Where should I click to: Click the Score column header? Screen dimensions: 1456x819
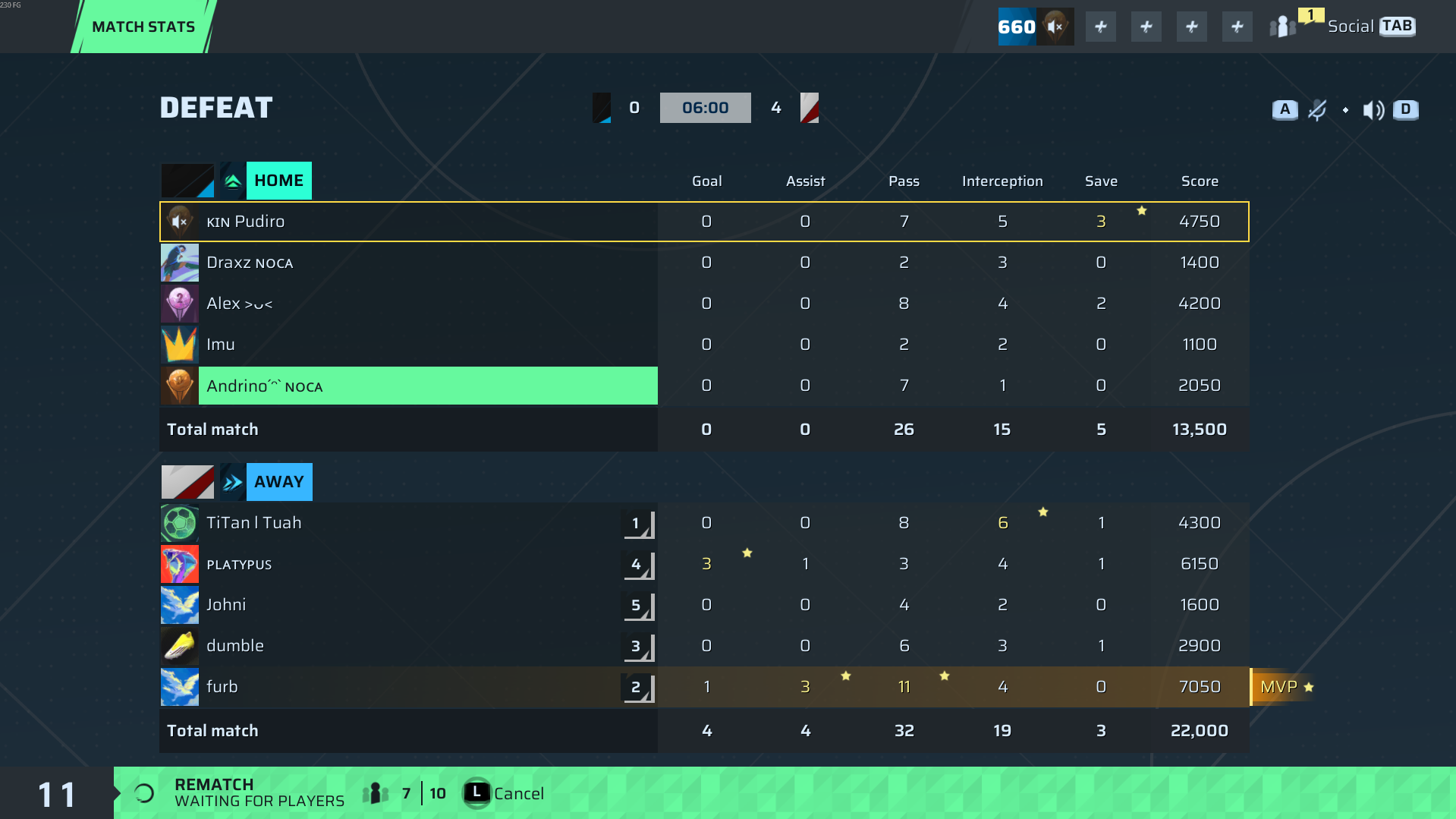(x=1200, y=181)
